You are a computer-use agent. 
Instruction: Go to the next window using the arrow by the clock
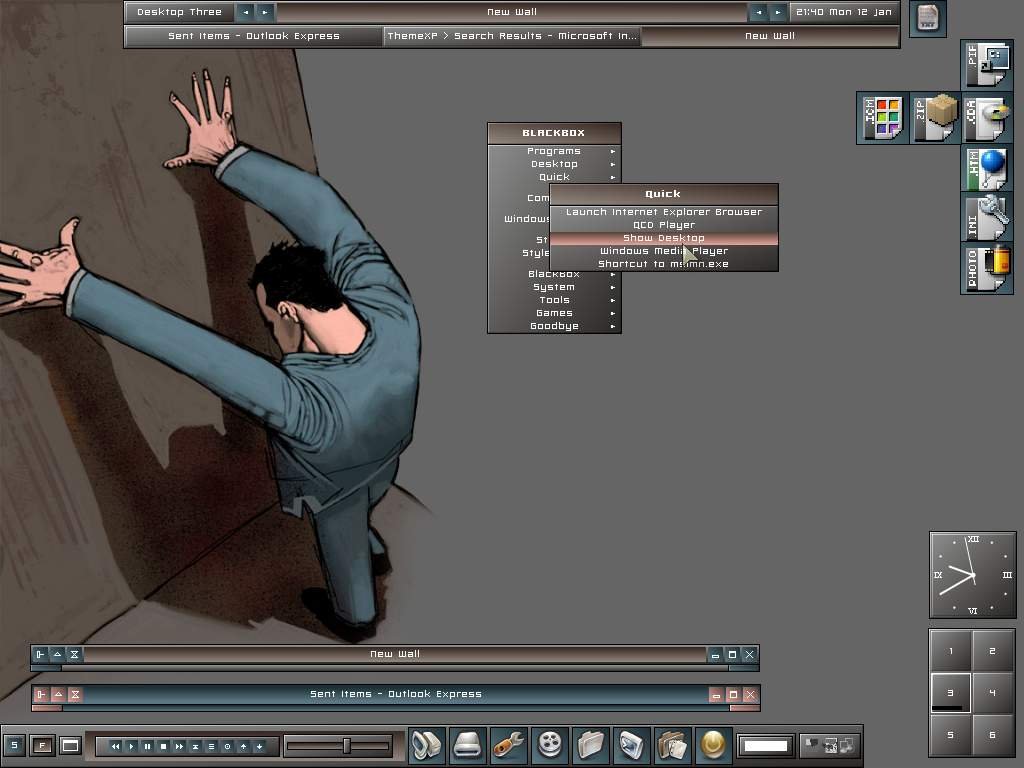click(x=777, y=12)
